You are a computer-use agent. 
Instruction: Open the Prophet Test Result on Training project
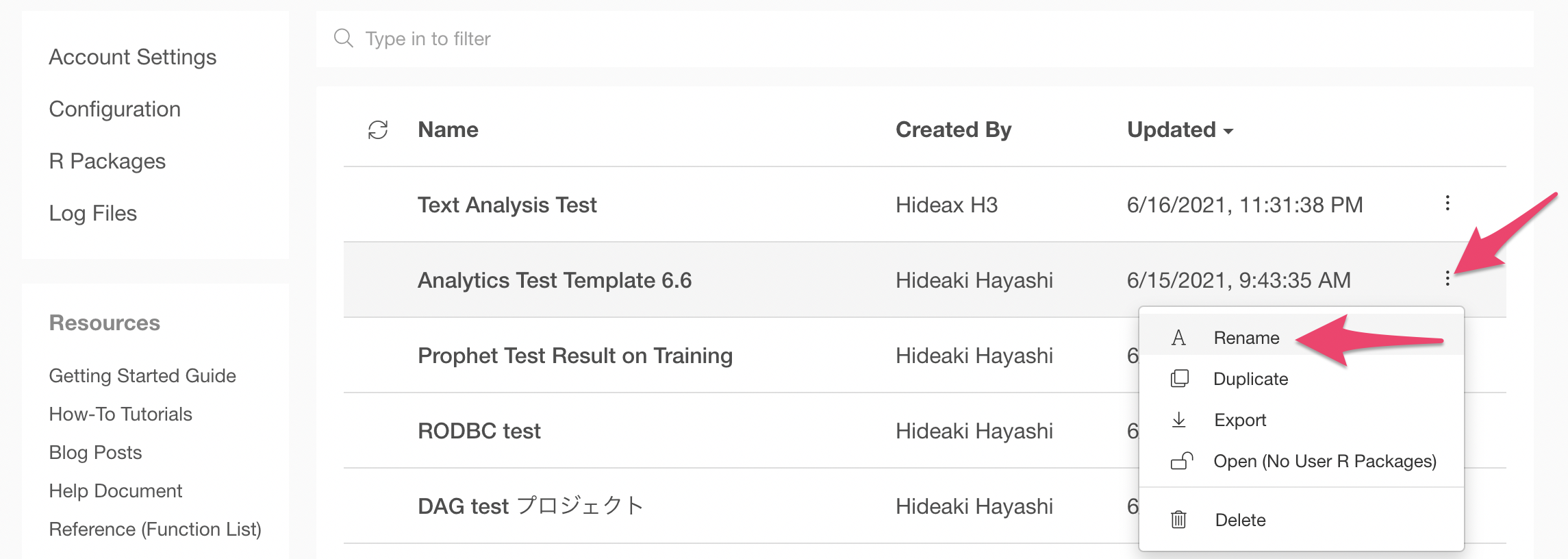pyautogui.click(x=575, y=356)
